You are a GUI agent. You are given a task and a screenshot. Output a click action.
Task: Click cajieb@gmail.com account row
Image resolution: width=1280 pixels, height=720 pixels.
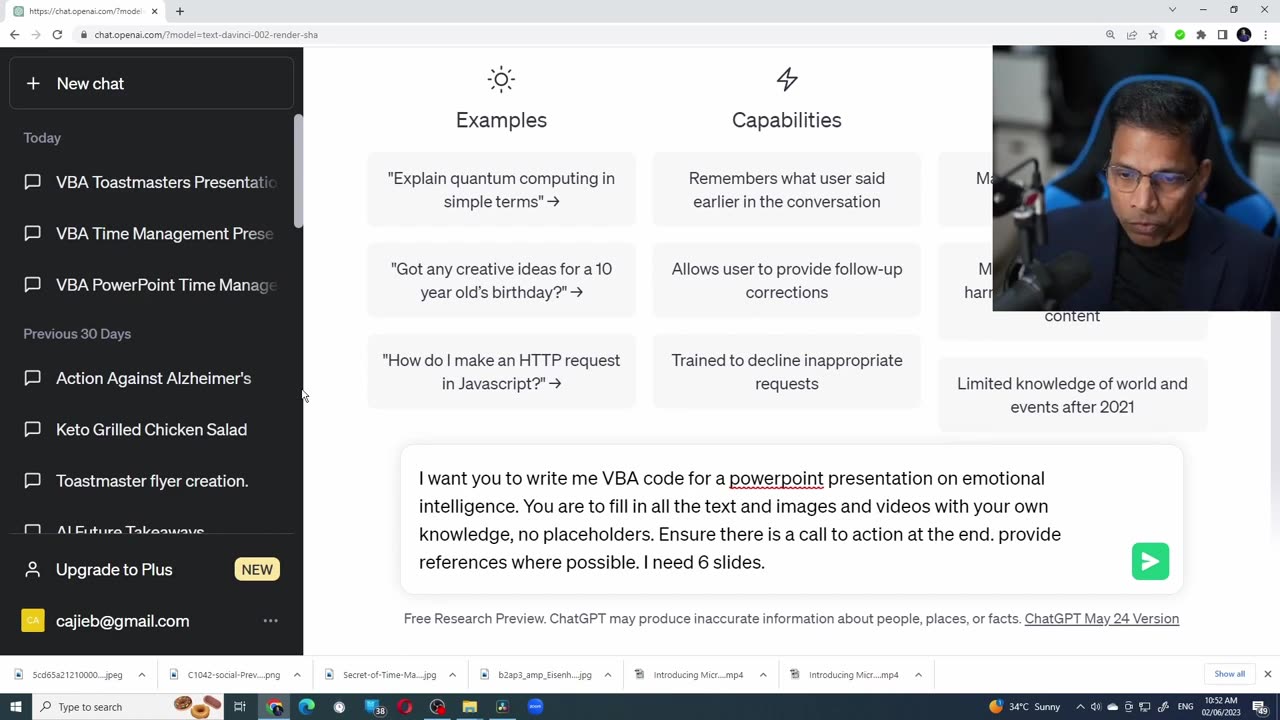point(151,621)
